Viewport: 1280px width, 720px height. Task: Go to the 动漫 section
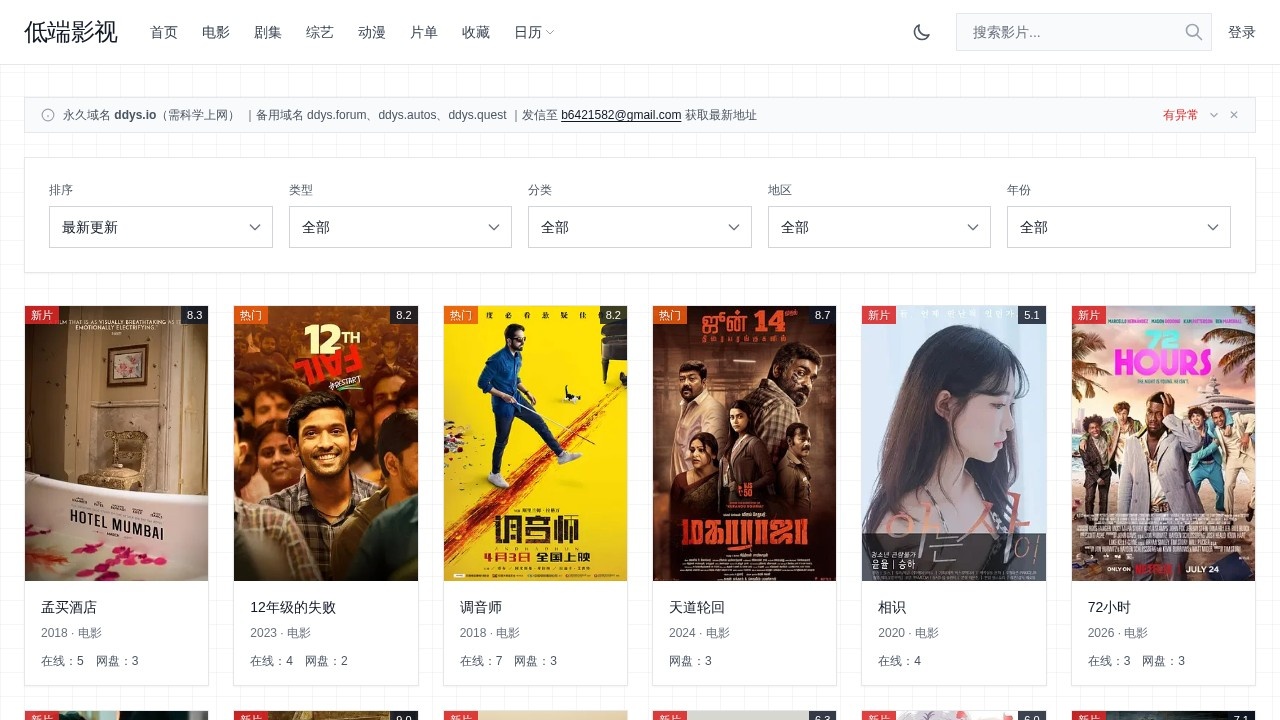click(372, 32)
